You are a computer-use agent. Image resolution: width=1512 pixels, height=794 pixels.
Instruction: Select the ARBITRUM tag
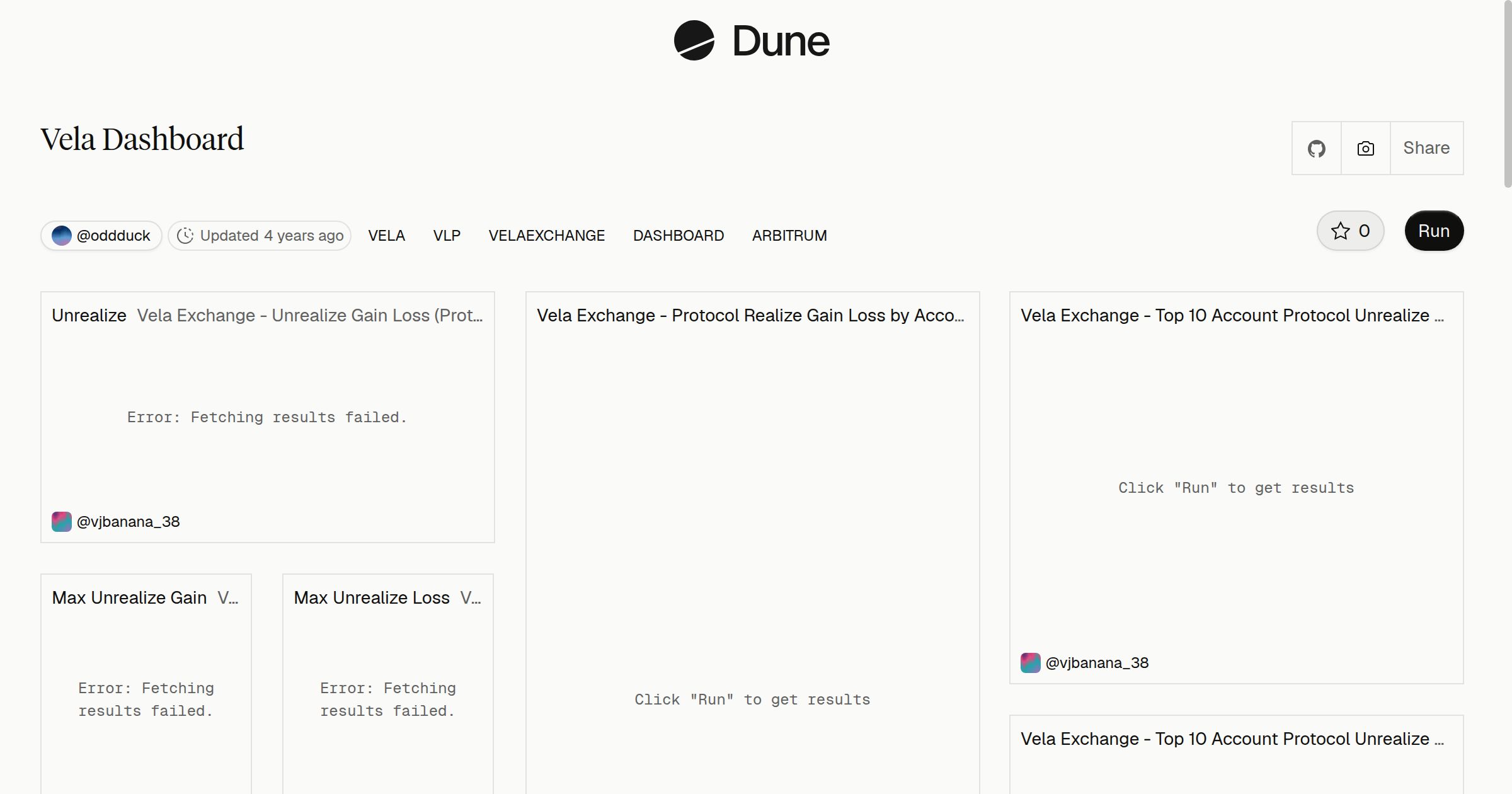pos(789,236)
